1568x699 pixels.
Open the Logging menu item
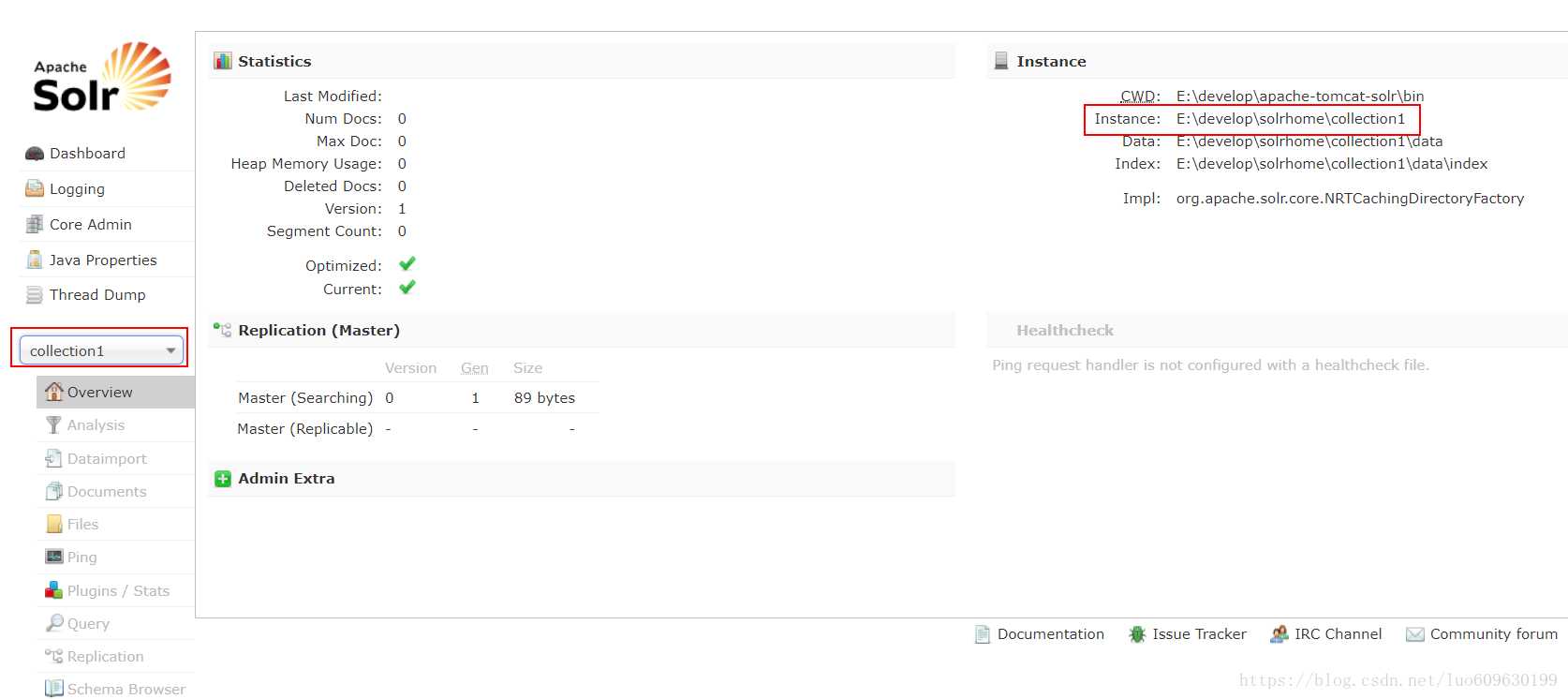point(77,189)
